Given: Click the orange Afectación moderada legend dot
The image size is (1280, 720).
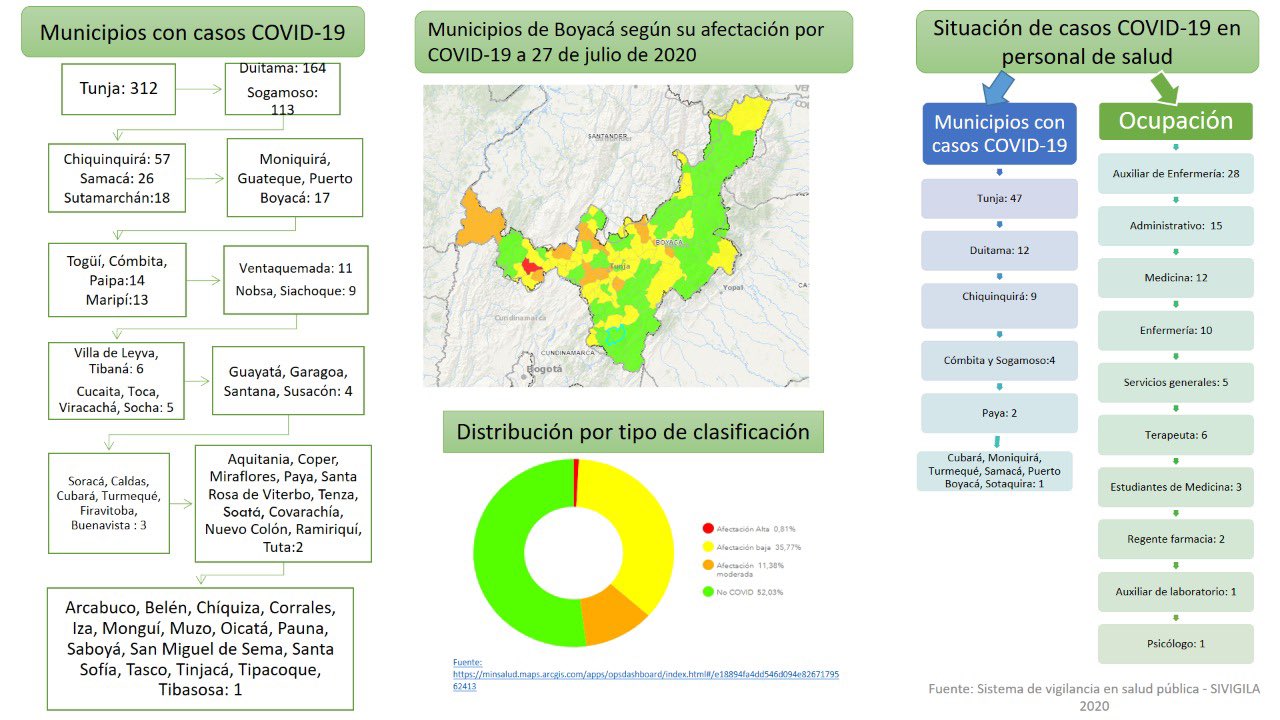Looking at the screenshot, I should 708,567.
